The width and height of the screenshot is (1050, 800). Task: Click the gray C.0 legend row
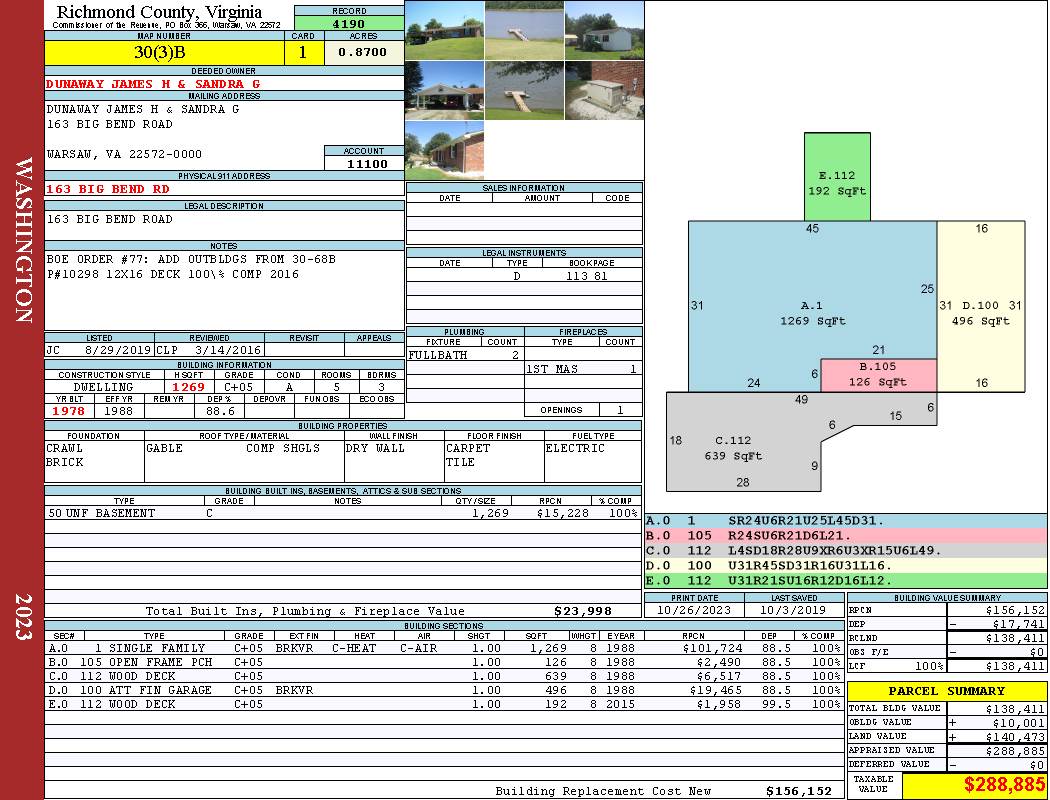tap(845, 550)
